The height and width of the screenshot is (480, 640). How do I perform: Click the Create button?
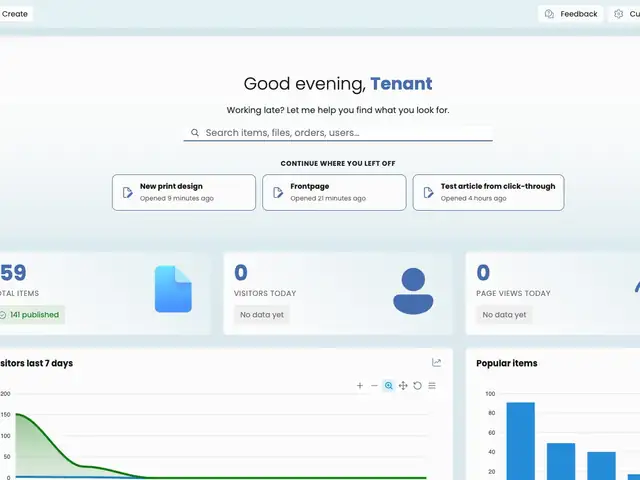coord(15,14)
